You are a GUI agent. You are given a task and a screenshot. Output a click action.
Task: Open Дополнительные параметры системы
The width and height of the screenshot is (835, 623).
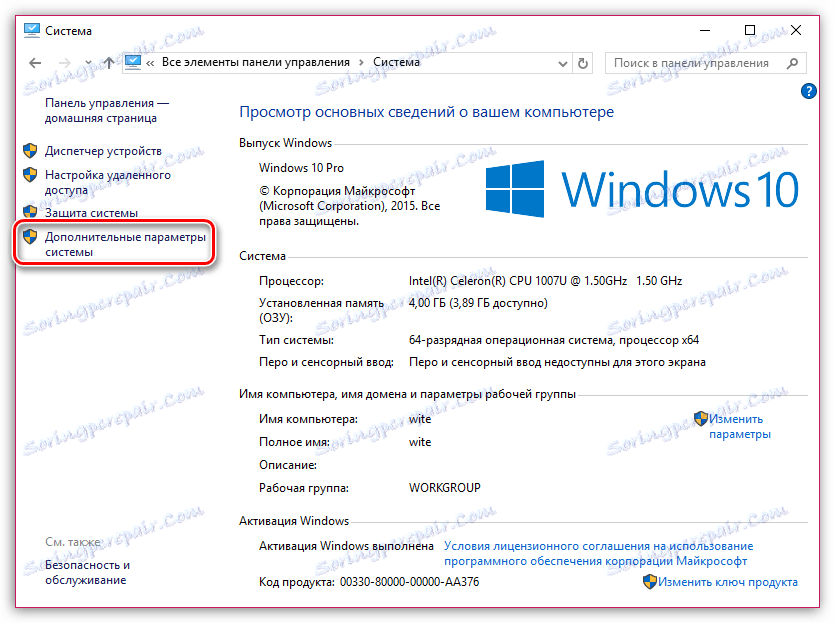125,244
